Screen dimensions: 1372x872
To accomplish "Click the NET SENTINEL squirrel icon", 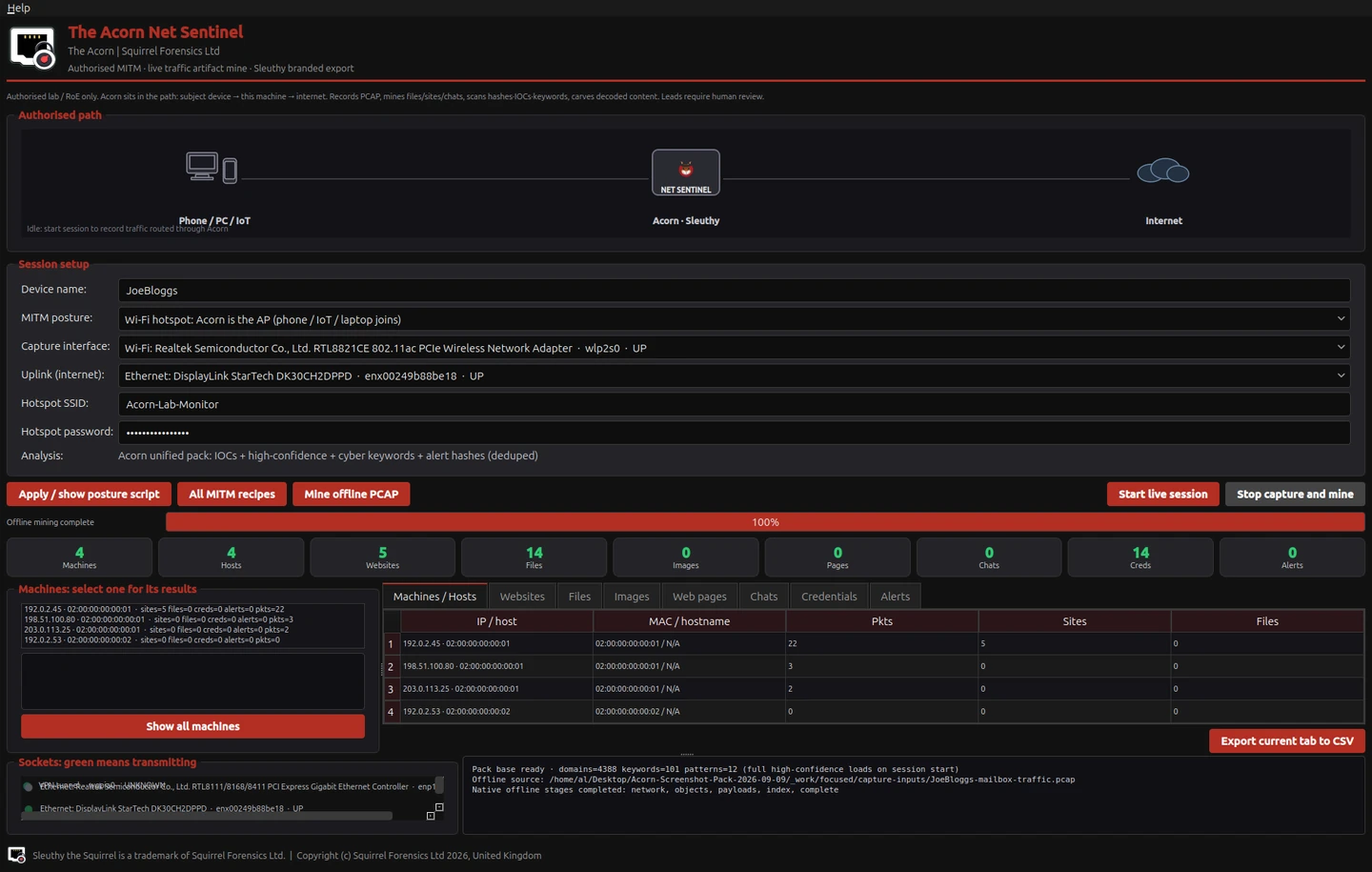I will pyautogui.click(x=686, y=172).
